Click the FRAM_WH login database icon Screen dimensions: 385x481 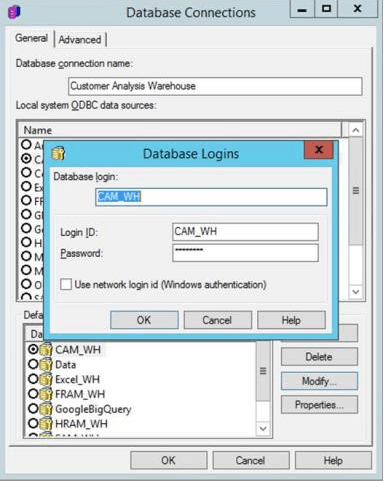[46, 394]
